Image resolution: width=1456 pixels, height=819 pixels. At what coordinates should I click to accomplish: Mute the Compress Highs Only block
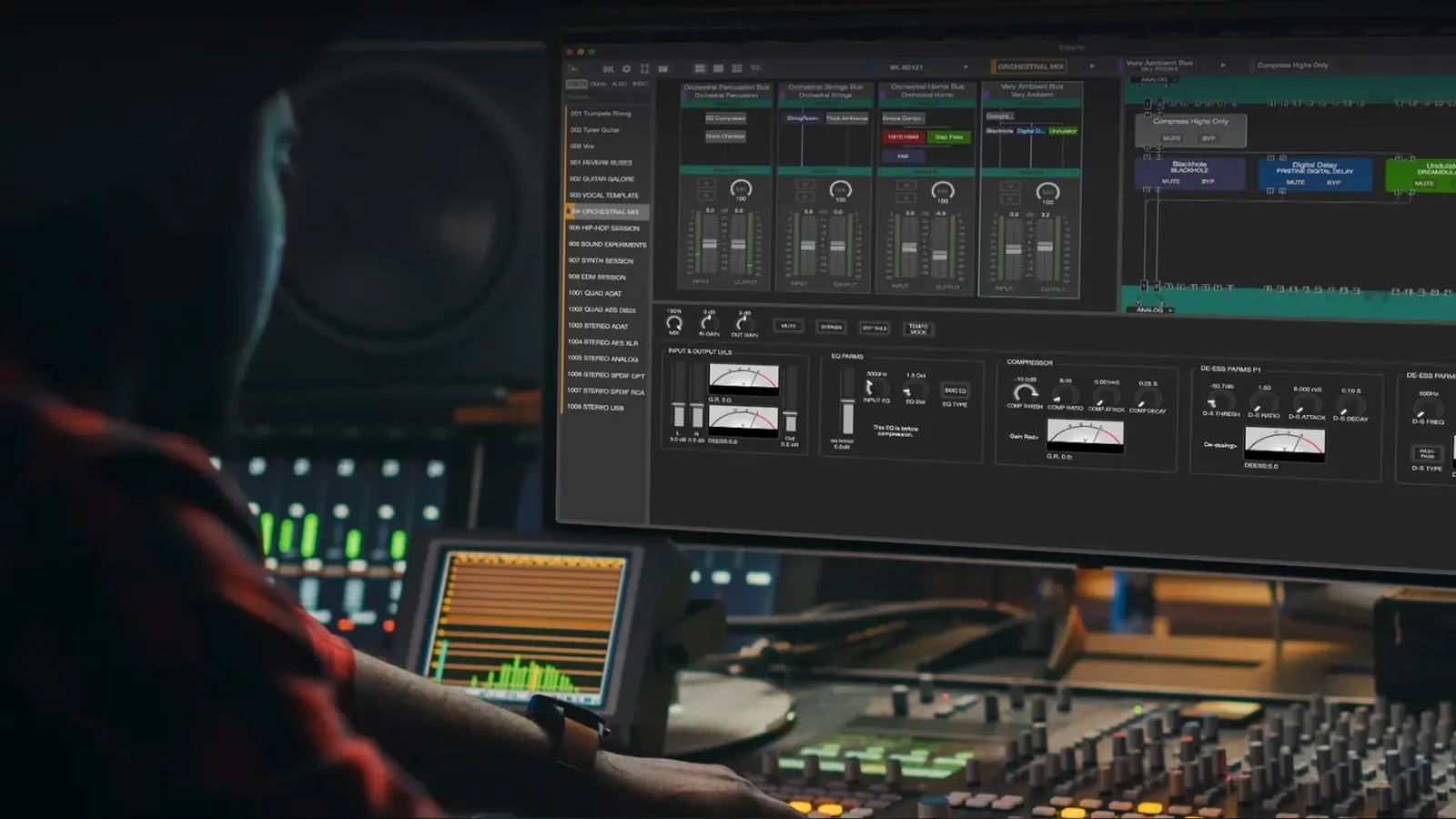1172,138
